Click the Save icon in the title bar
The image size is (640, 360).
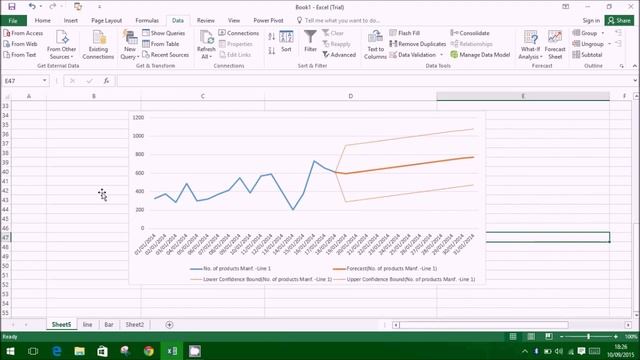[12, 7]
